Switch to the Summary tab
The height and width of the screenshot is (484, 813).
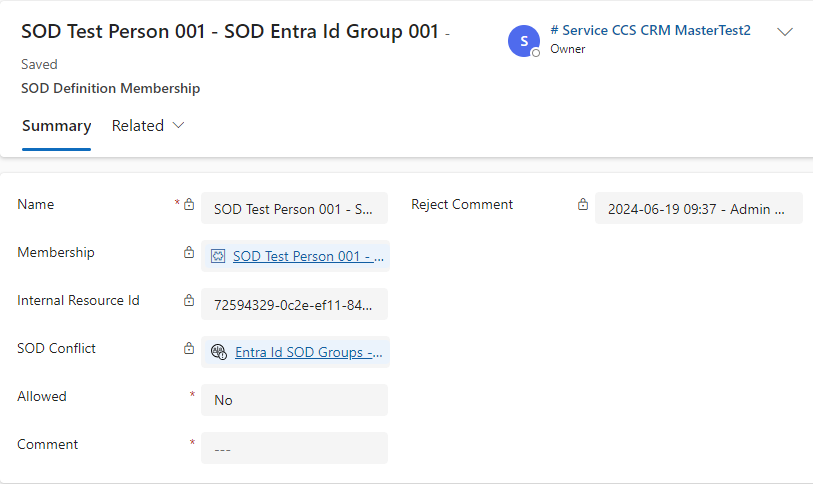pyautogui.click(x=56, y=126)
